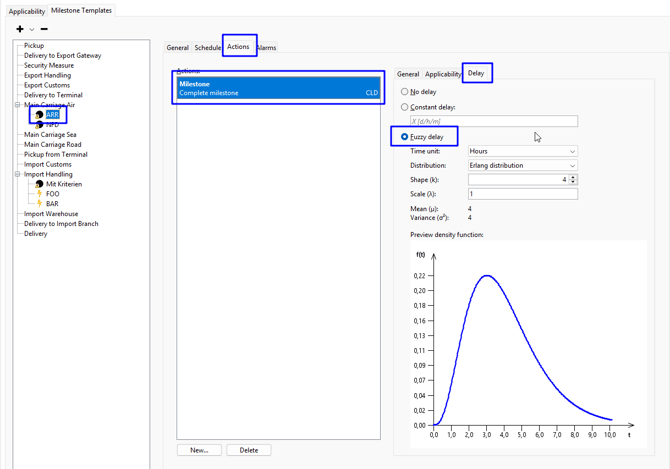
Task: Select Delivery tree item
Action: click(x=35, y=234)
